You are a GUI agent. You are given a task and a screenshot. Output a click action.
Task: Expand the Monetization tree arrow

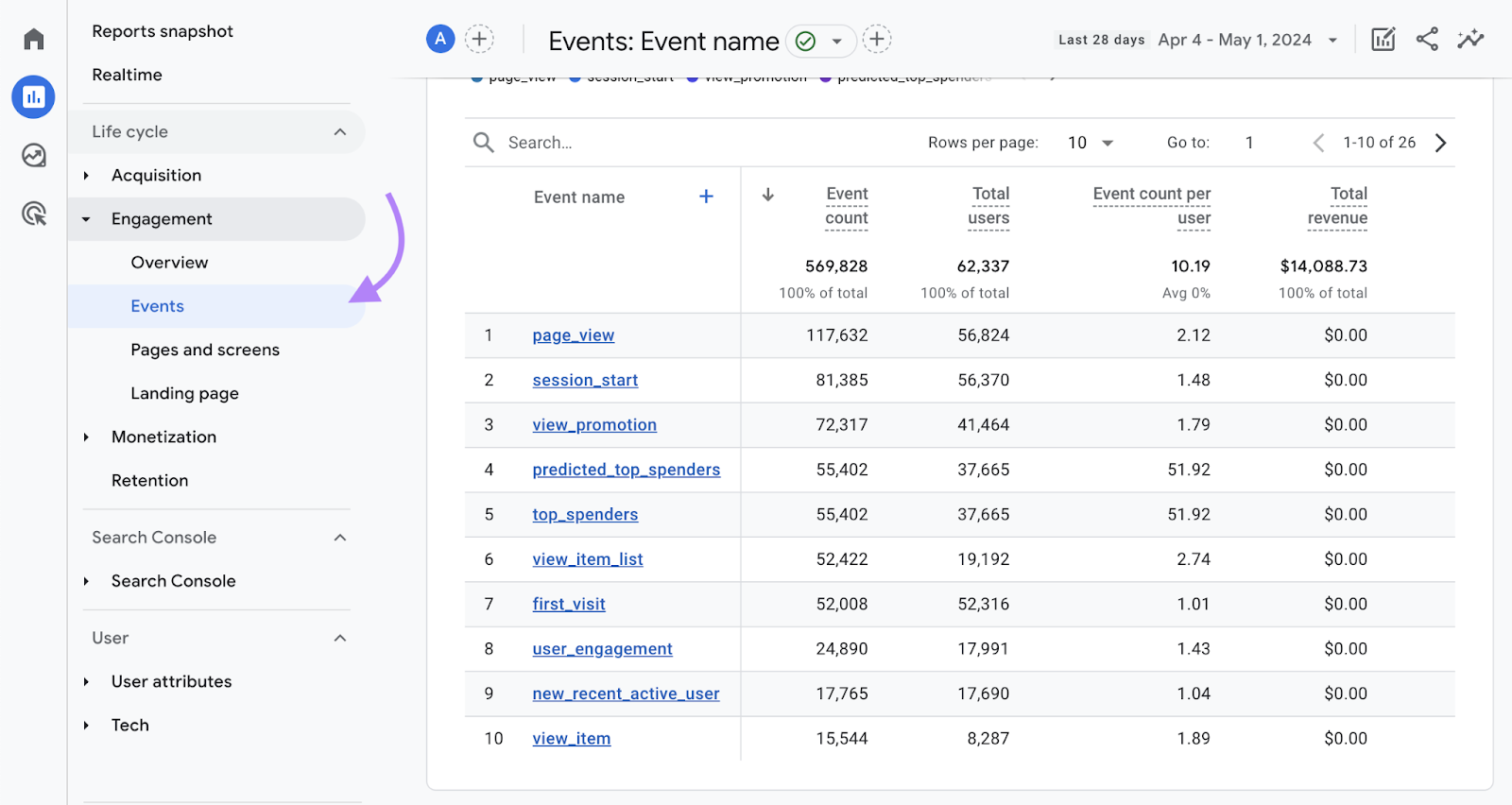pos(86,437)
